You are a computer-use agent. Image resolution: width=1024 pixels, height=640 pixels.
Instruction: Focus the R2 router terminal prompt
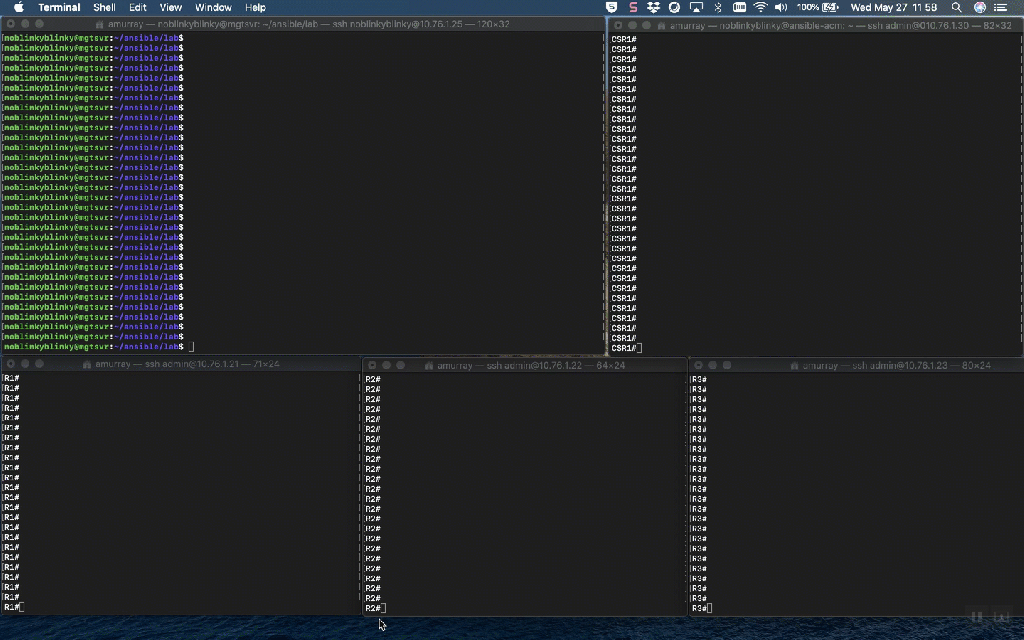383,608
